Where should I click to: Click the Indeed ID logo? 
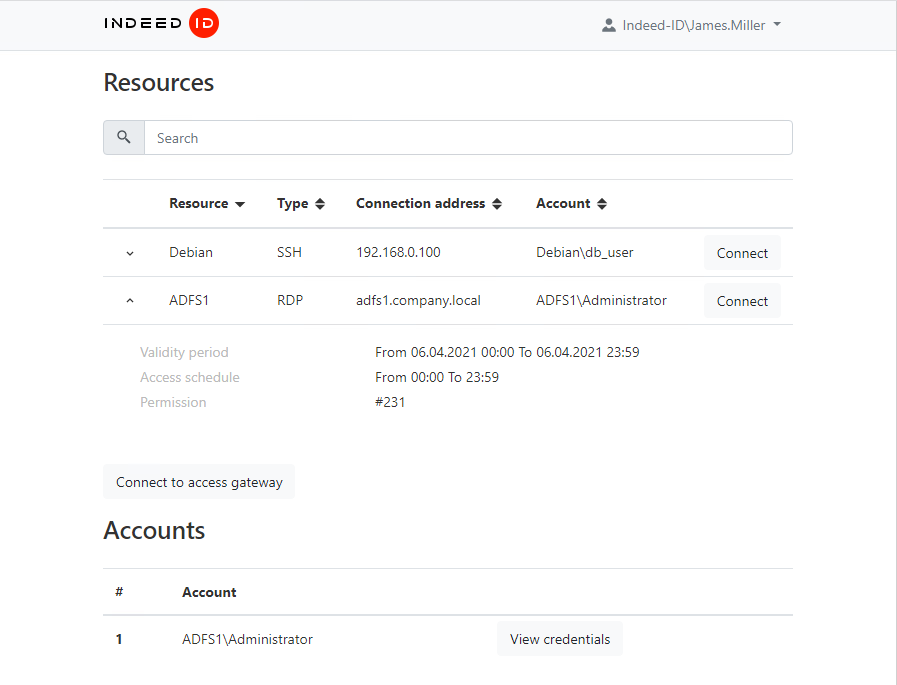click(x=161, y=24)
